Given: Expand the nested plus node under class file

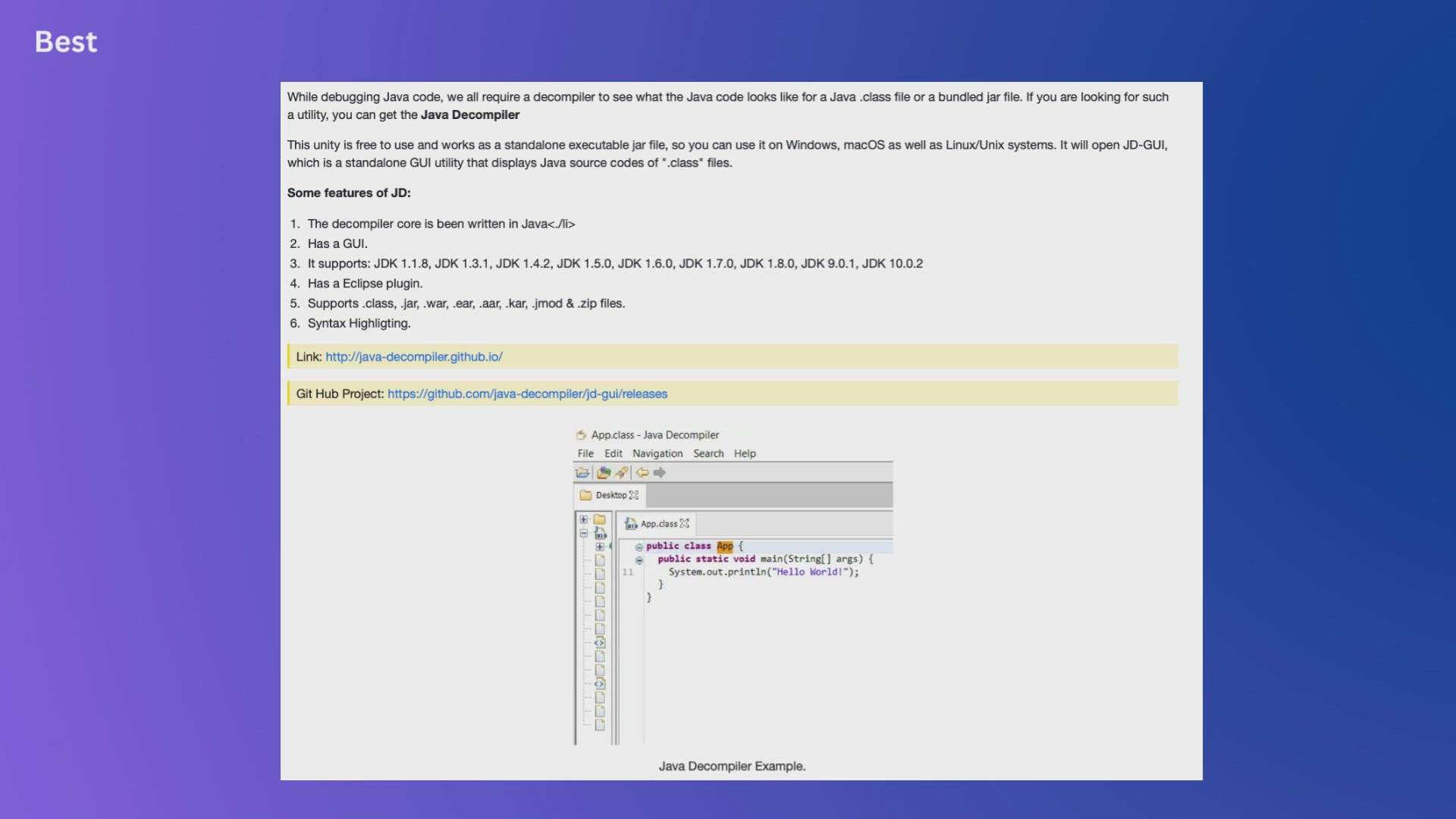Looking at the screenshot, I should (x=600, y=547).
